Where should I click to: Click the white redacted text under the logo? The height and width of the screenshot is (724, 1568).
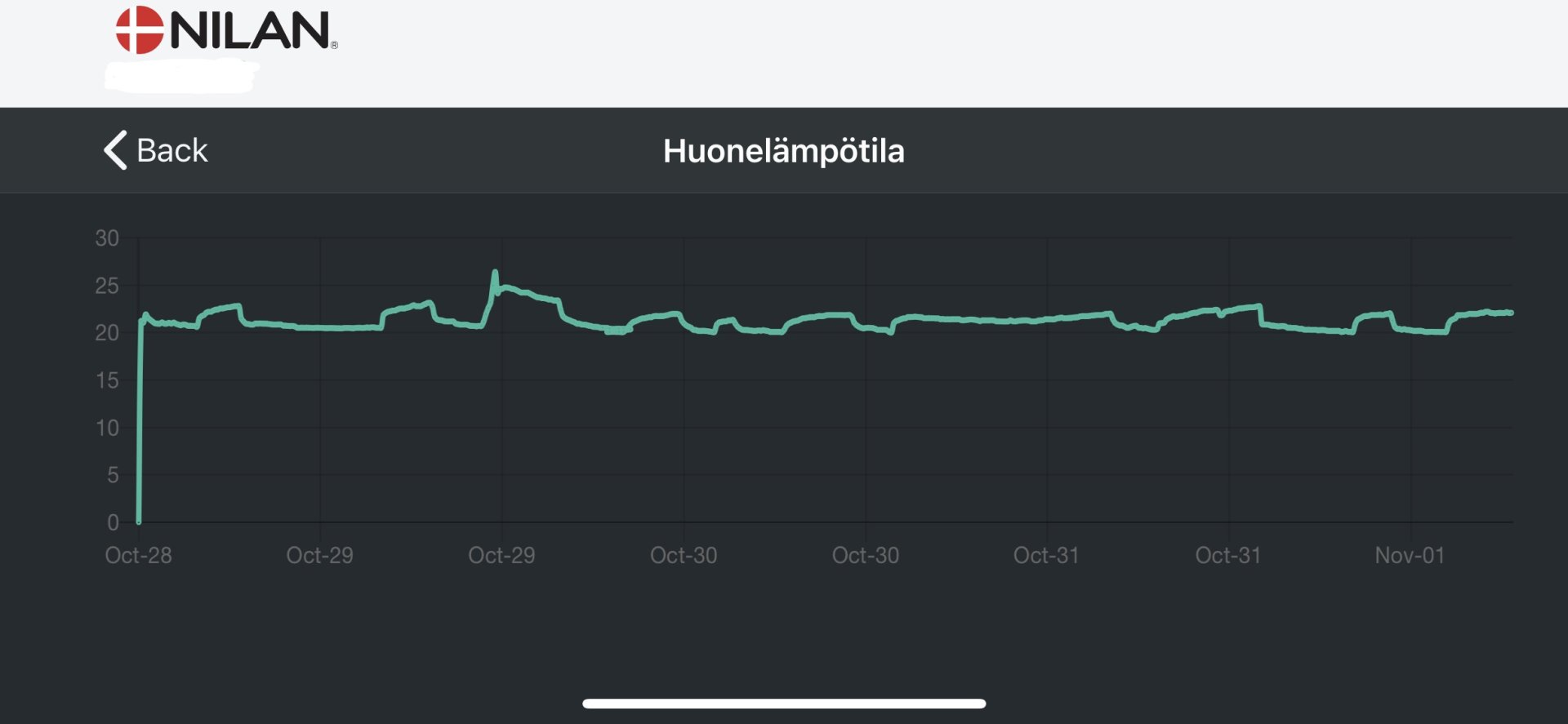181,77
